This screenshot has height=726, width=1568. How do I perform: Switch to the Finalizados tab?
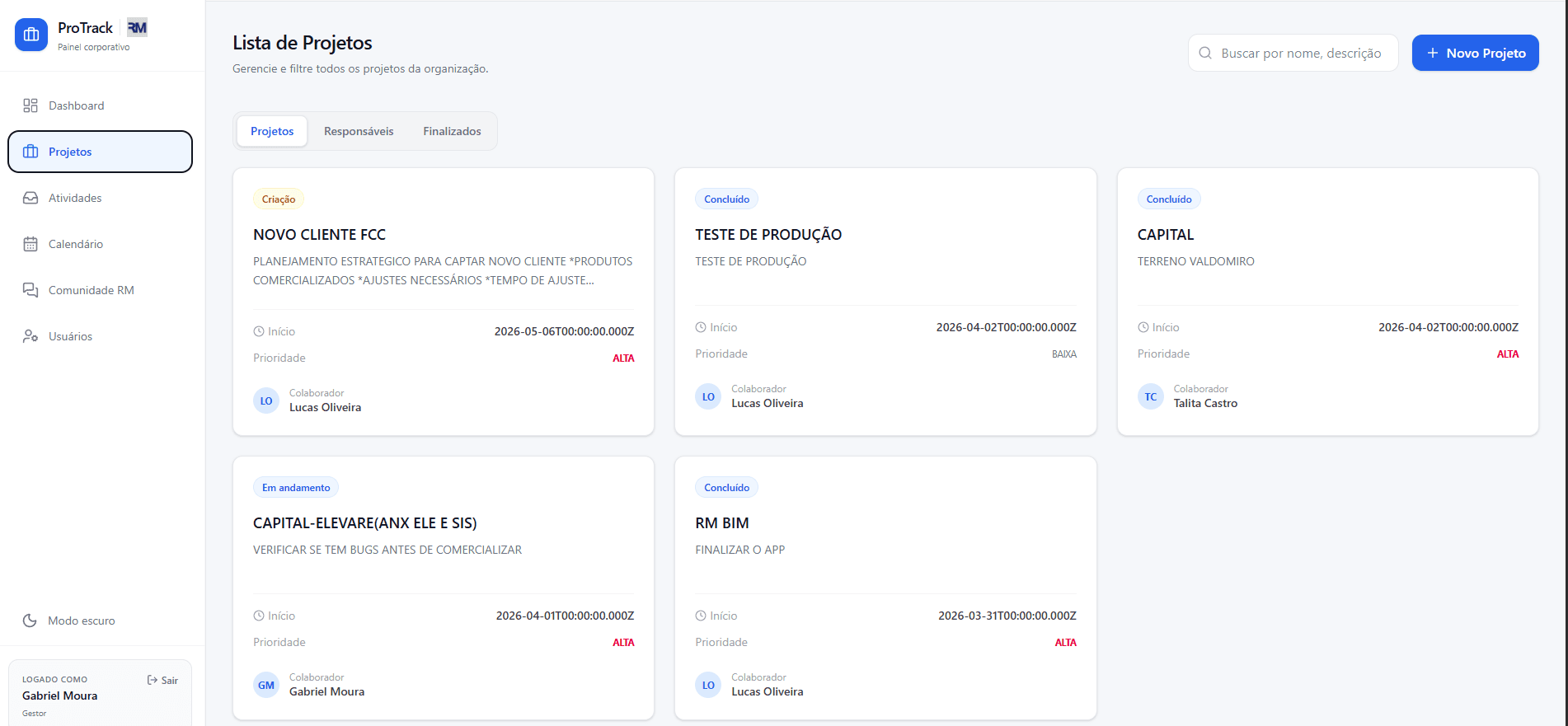(452, 131)
